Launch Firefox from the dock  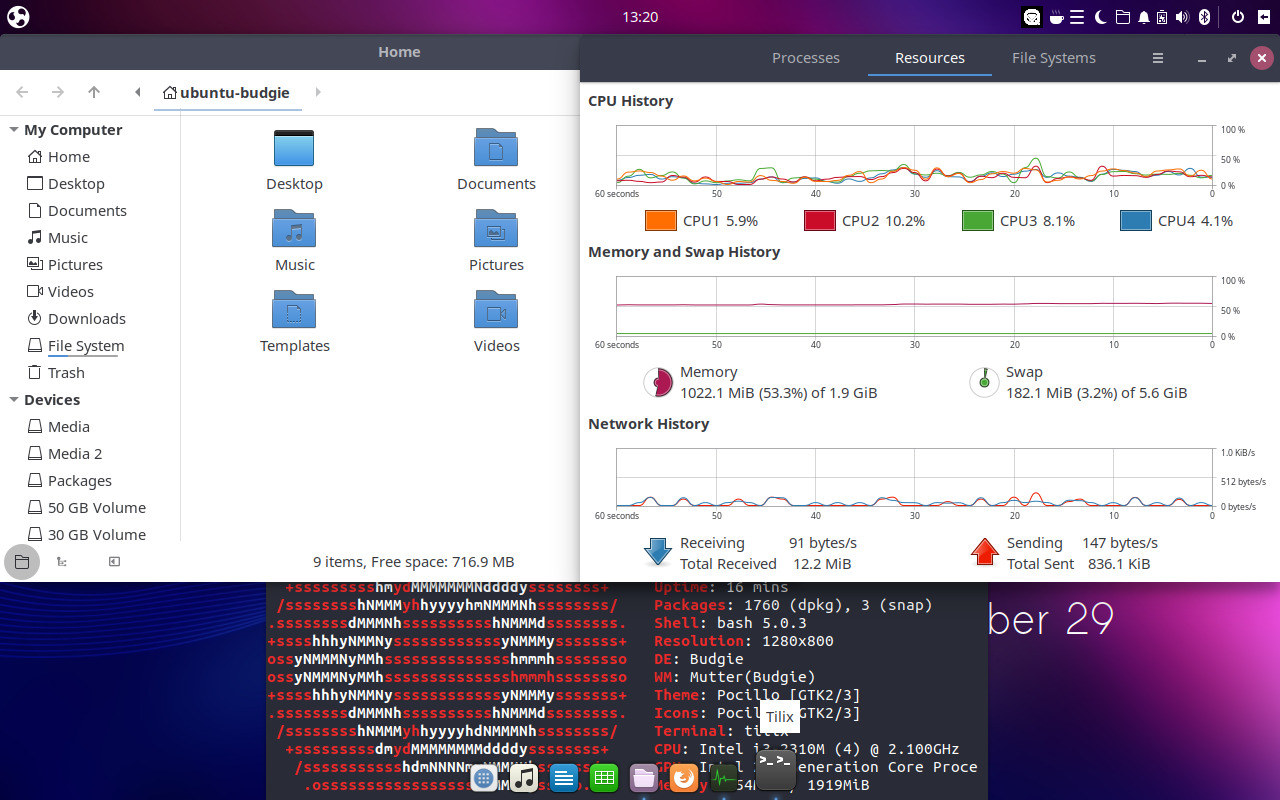(684, 777)
